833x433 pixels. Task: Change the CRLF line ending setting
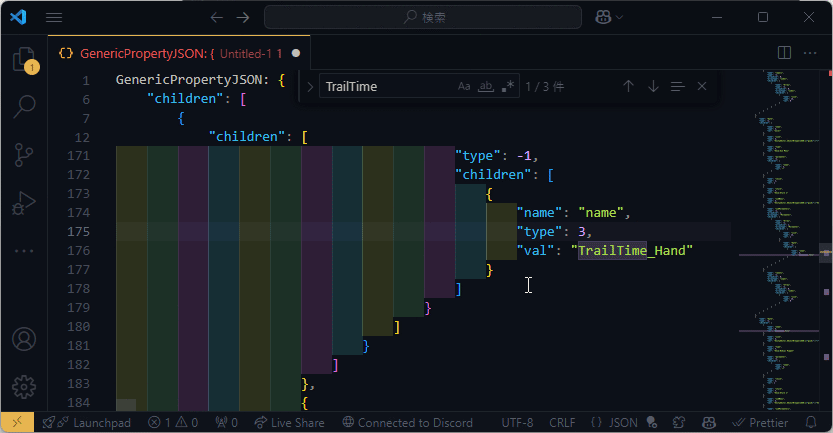[x=562, y=423]
